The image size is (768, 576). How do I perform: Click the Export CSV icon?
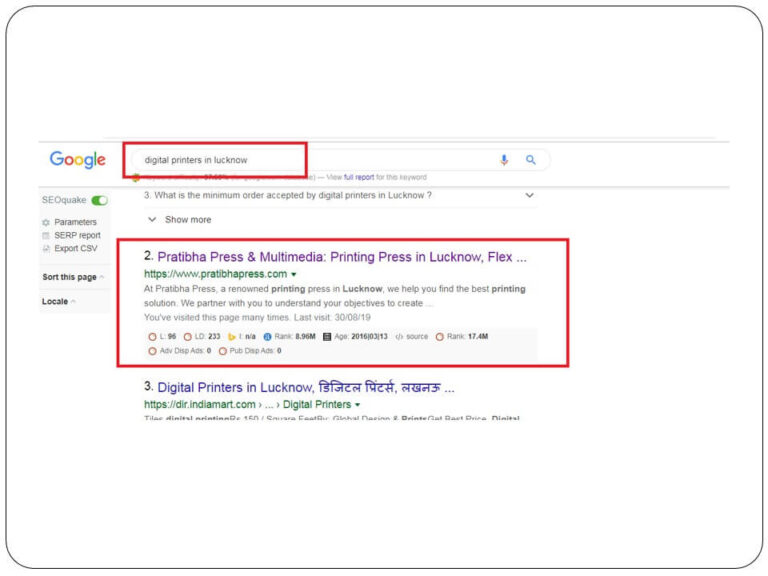pos(46,249)
